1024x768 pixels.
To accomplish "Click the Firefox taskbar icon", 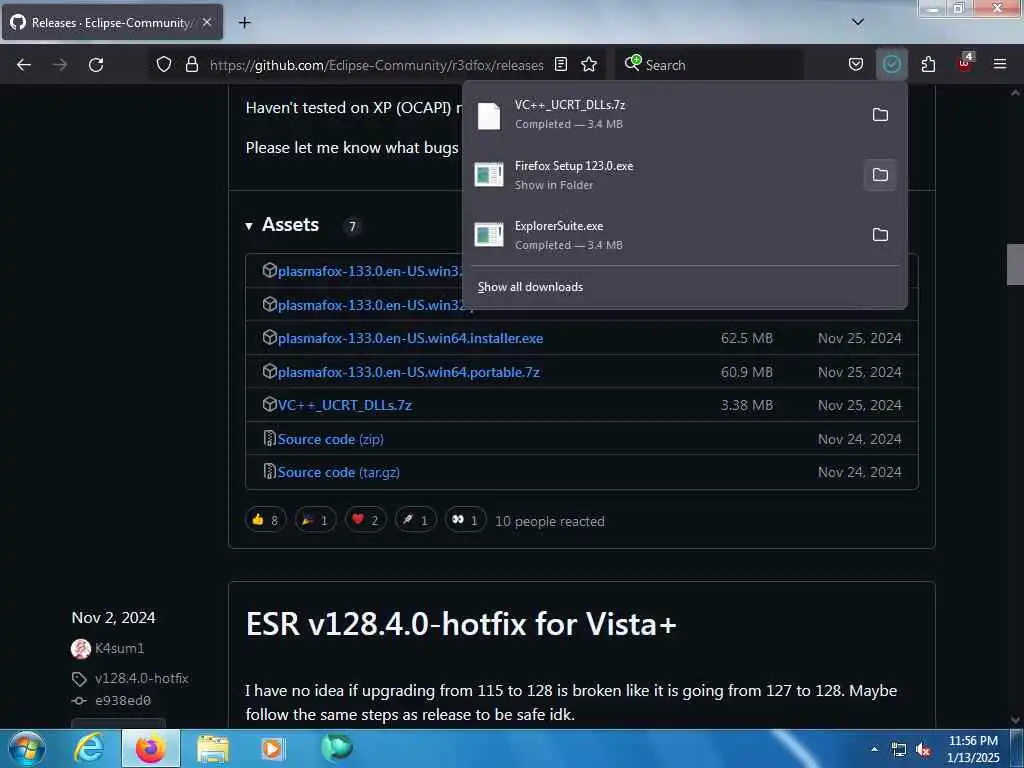I will pyautogui.click(x=151, y=748).
